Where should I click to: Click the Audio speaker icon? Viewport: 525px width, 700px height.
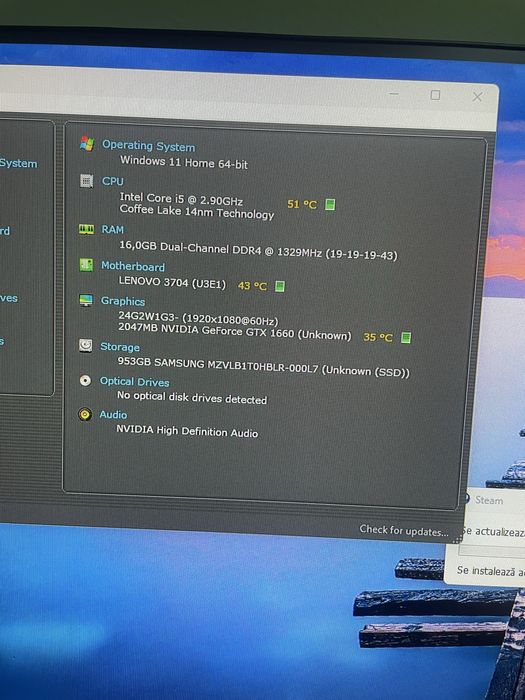click(x=84, y=414)
